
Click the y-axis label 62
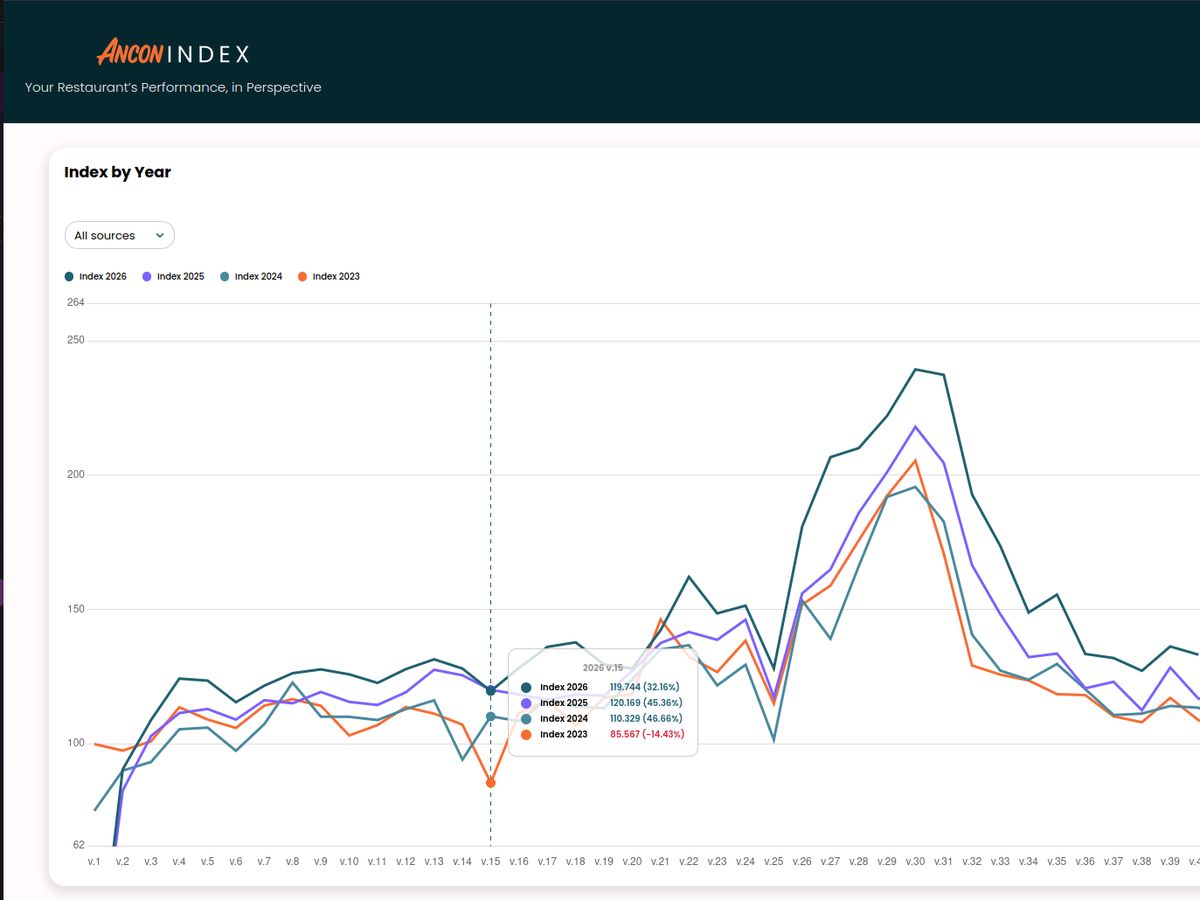click(x=79, y=846)
